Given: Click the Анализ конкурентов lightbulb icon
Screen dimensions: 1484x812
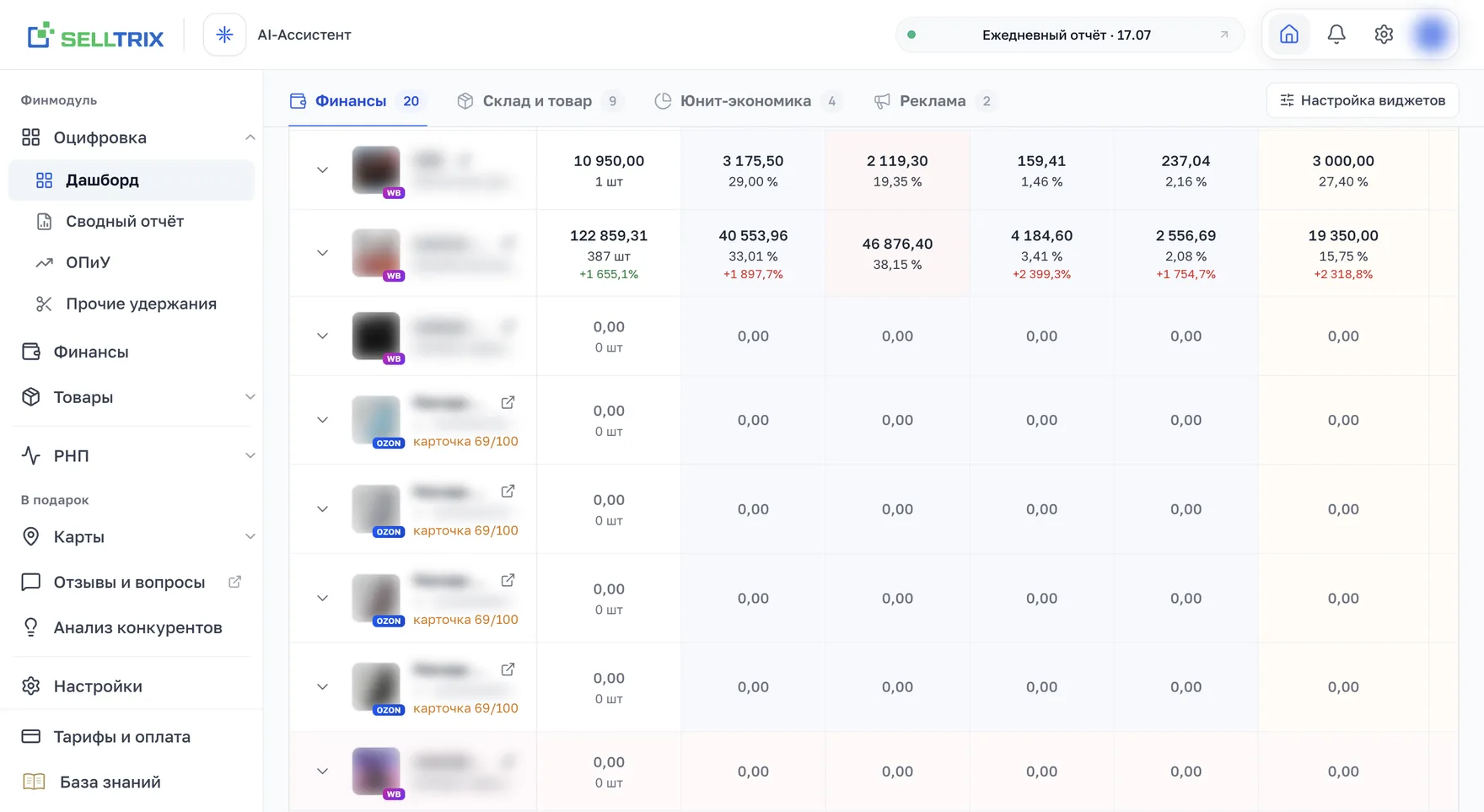Looking at the screenshot, I should [31, 627].
